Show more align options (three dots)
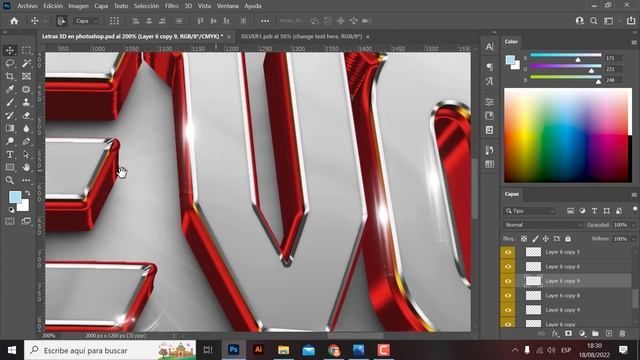640x360 pixels. [265, 21]
